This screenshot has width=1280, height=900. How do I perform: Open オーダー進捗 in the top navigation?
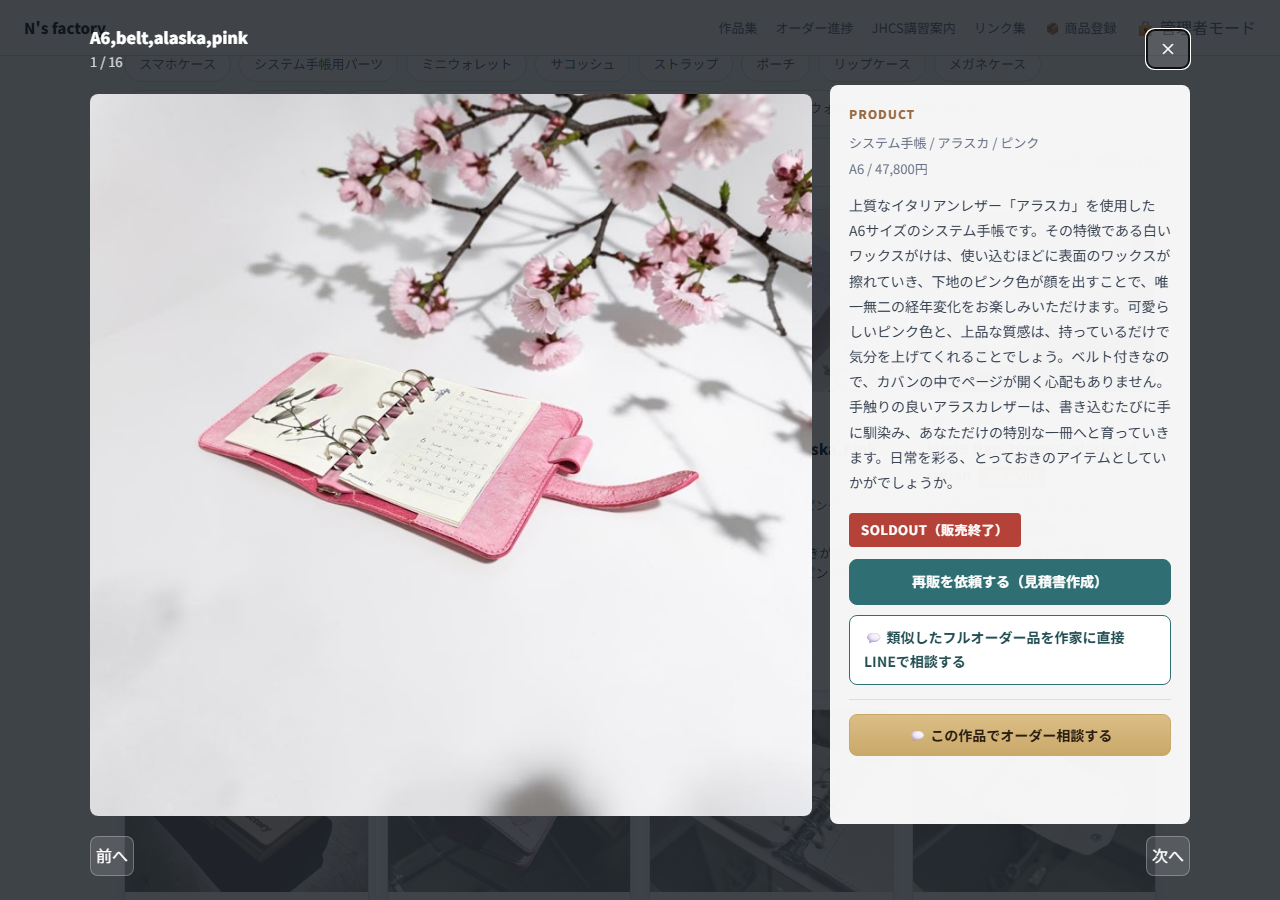[815, 28]
